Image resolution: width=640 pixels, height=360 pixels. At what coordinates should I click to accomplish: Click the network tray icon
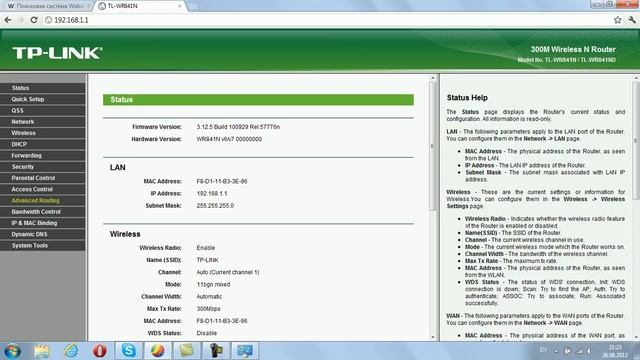coord(579,351)
